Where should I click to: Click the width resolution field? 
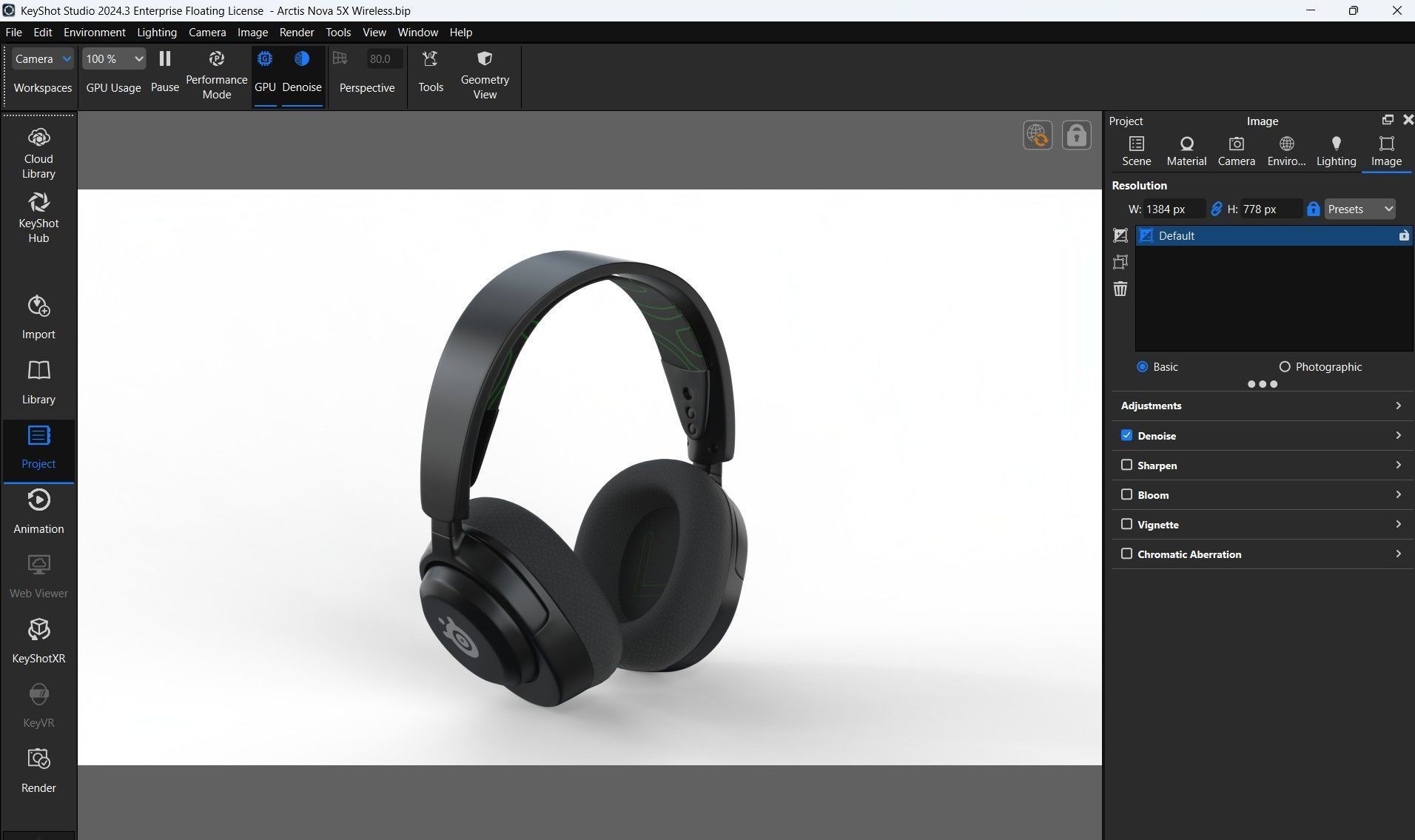(1174, 209)
